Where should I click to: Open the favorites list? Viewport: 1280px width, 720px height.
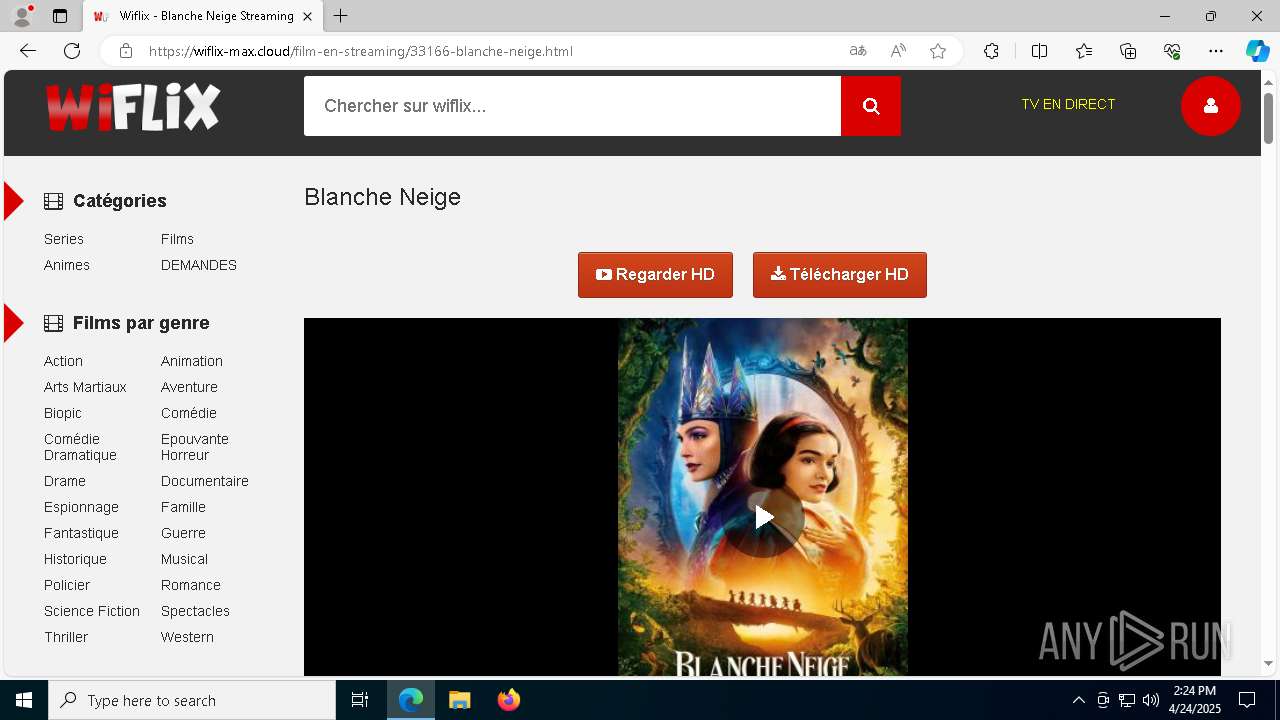1084,51
